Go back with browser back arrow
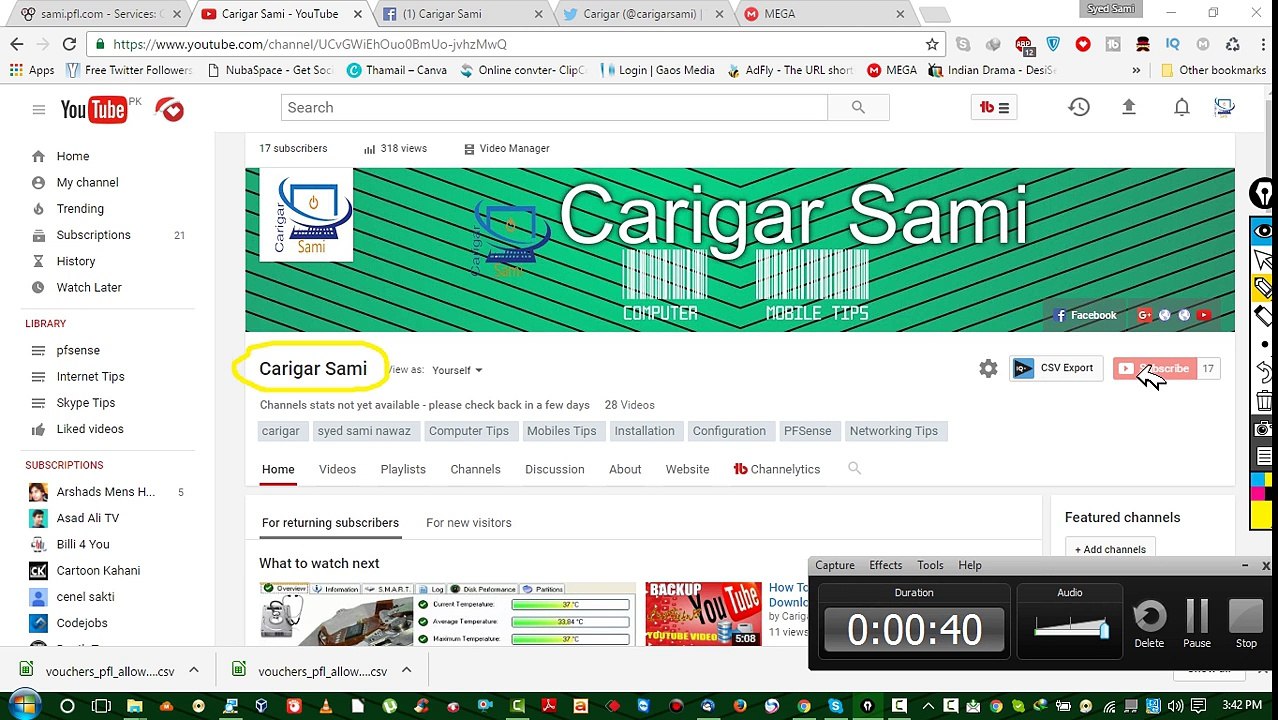The width and height of the screenshot is (1278, 720). click(x=17, y=44)
